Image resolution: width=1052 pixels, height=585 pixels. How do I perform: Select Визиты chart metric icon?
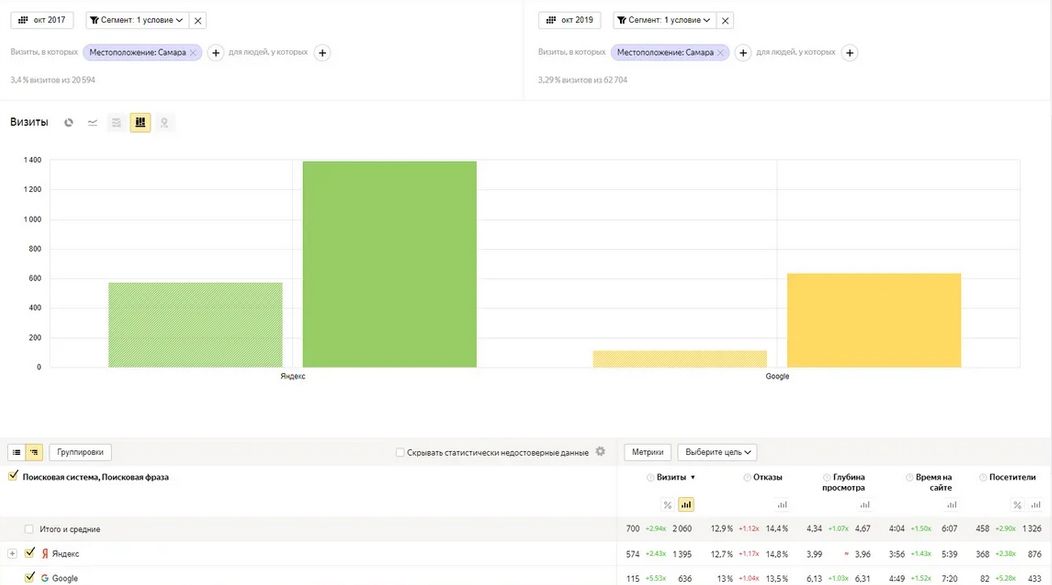tap(686, 504)
